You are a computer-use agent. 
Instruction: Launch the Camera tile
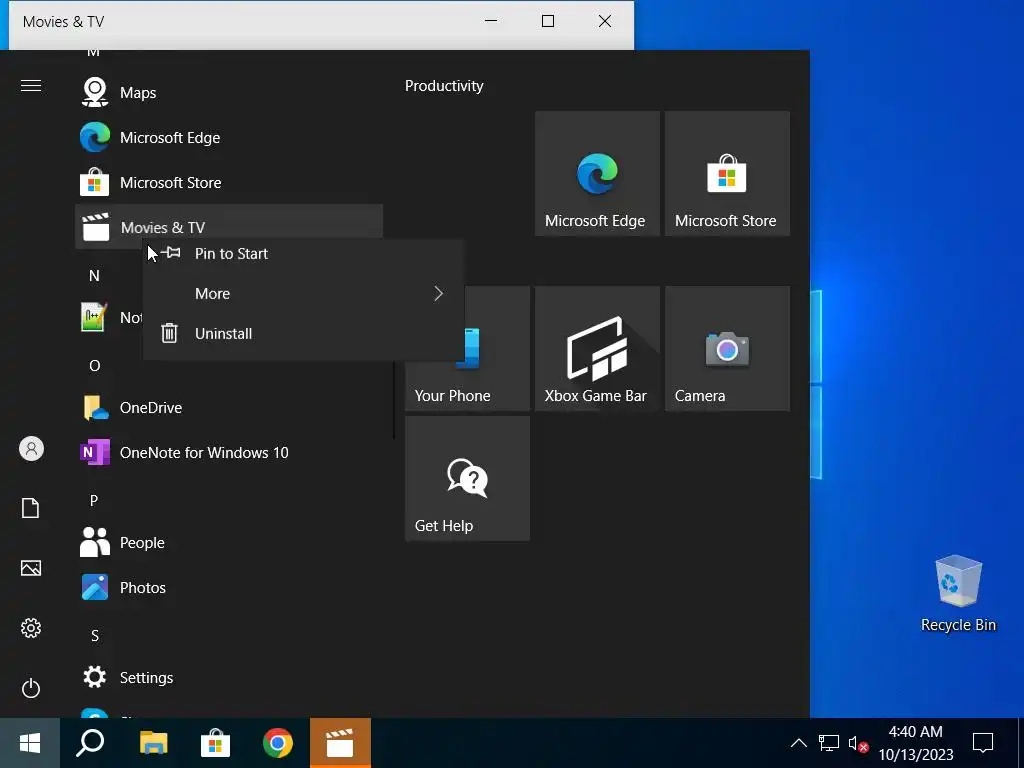click(x=727, y=349)
